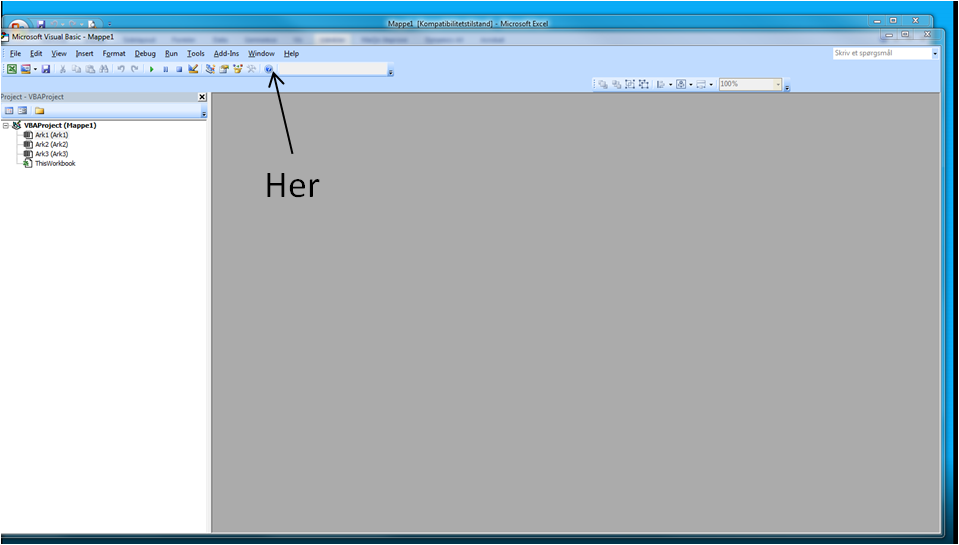Toggle Design Mode icon
Image resolution: width=959 pixels, height=545 pixels.
click(193, 69)
